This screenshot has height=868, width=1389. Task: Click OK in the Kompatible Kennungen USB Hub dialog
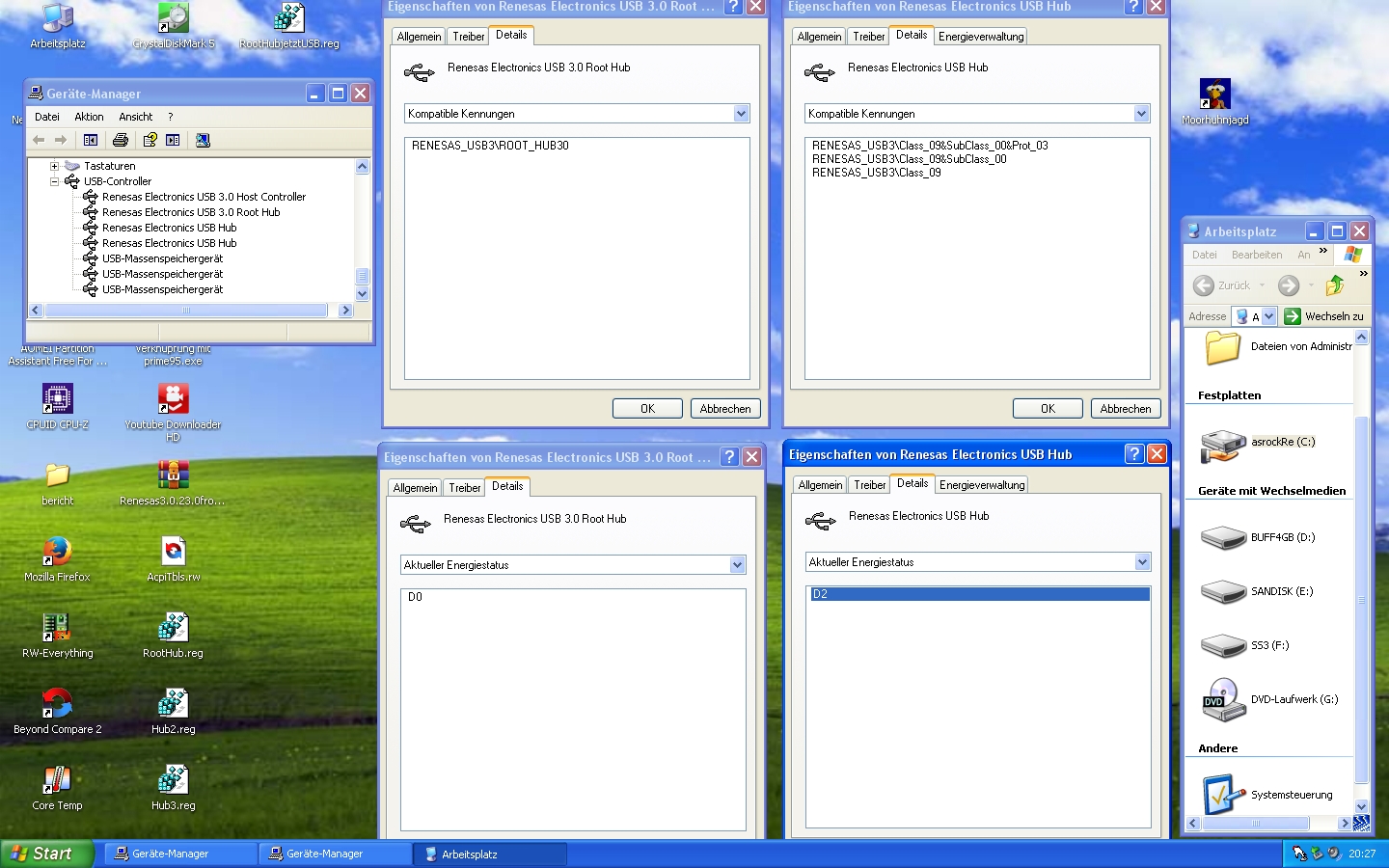[x=1048, y=409]
